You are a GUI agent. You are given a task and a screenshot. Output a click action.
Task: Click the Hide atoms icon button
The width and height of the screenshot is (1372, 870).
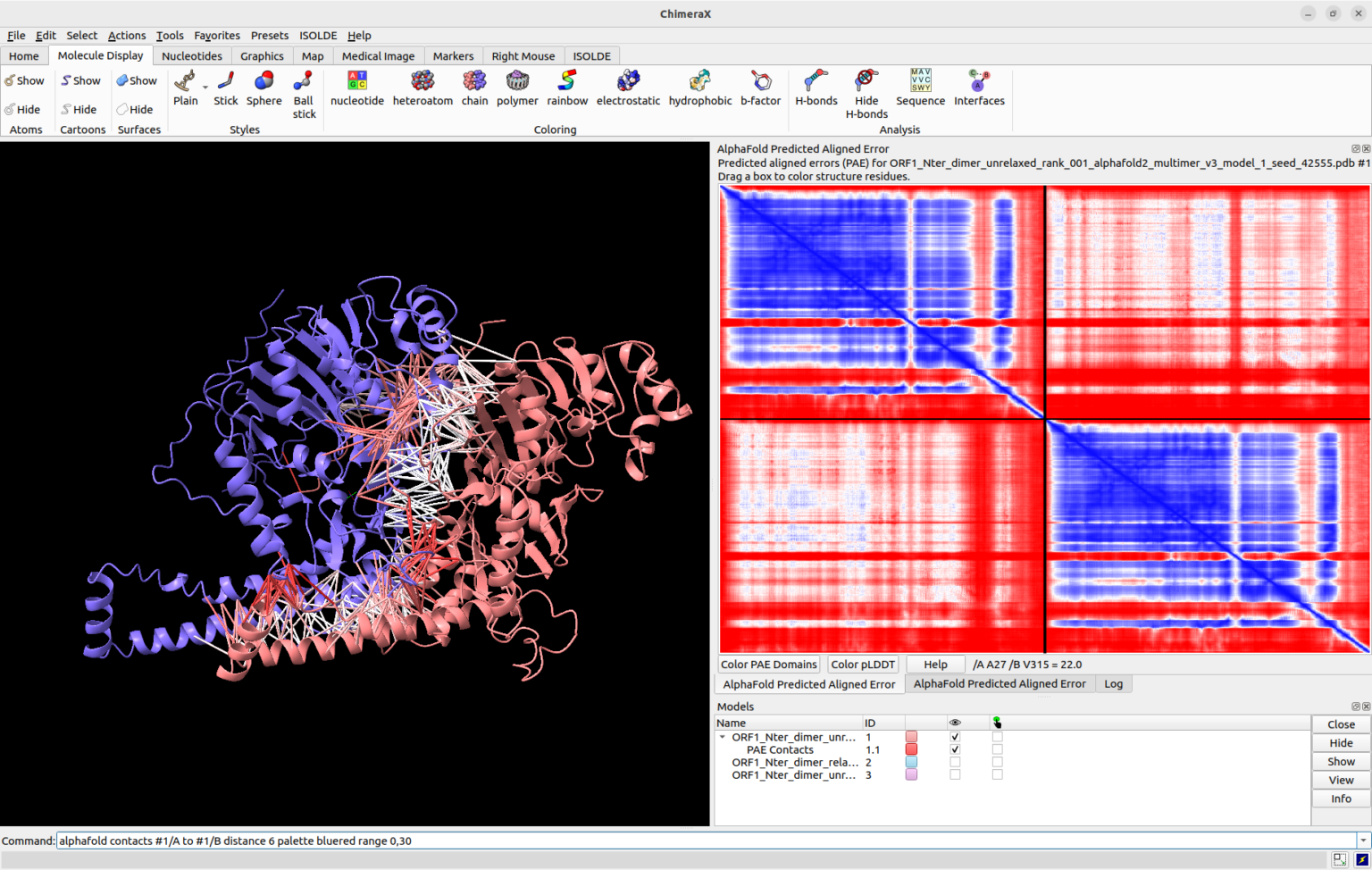22,109
